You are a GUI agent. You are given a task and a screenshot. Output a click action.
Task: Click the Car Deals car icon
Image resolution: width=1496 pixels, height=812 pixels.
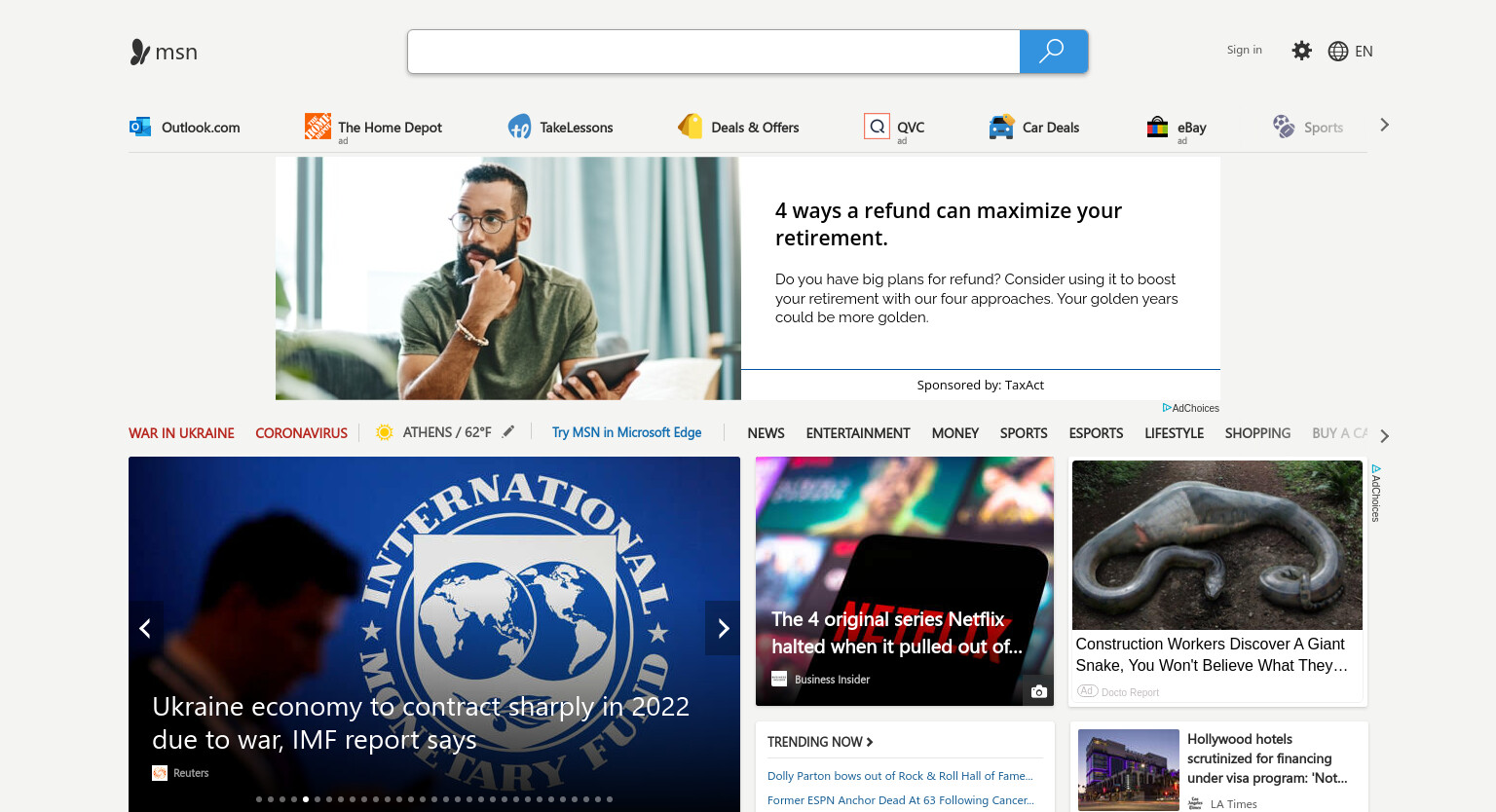1001,127
